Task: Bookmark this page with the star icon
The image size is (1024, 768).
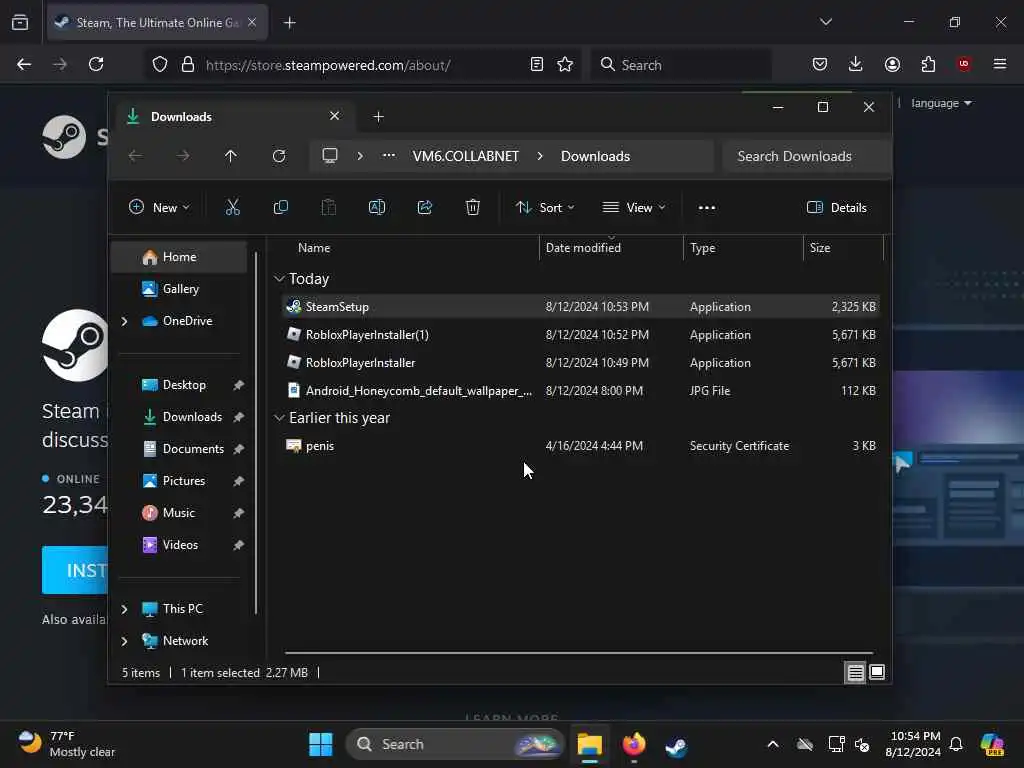Action: [565, 64]
